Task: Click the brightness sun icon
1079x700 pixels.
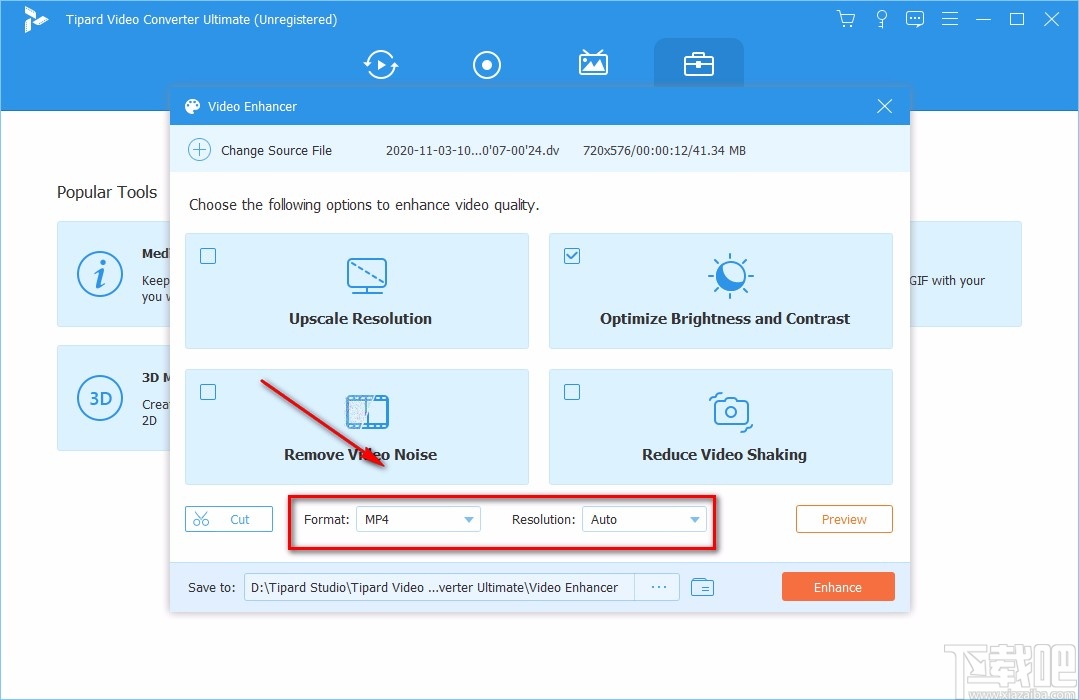Action: click(x=731, y=275)
